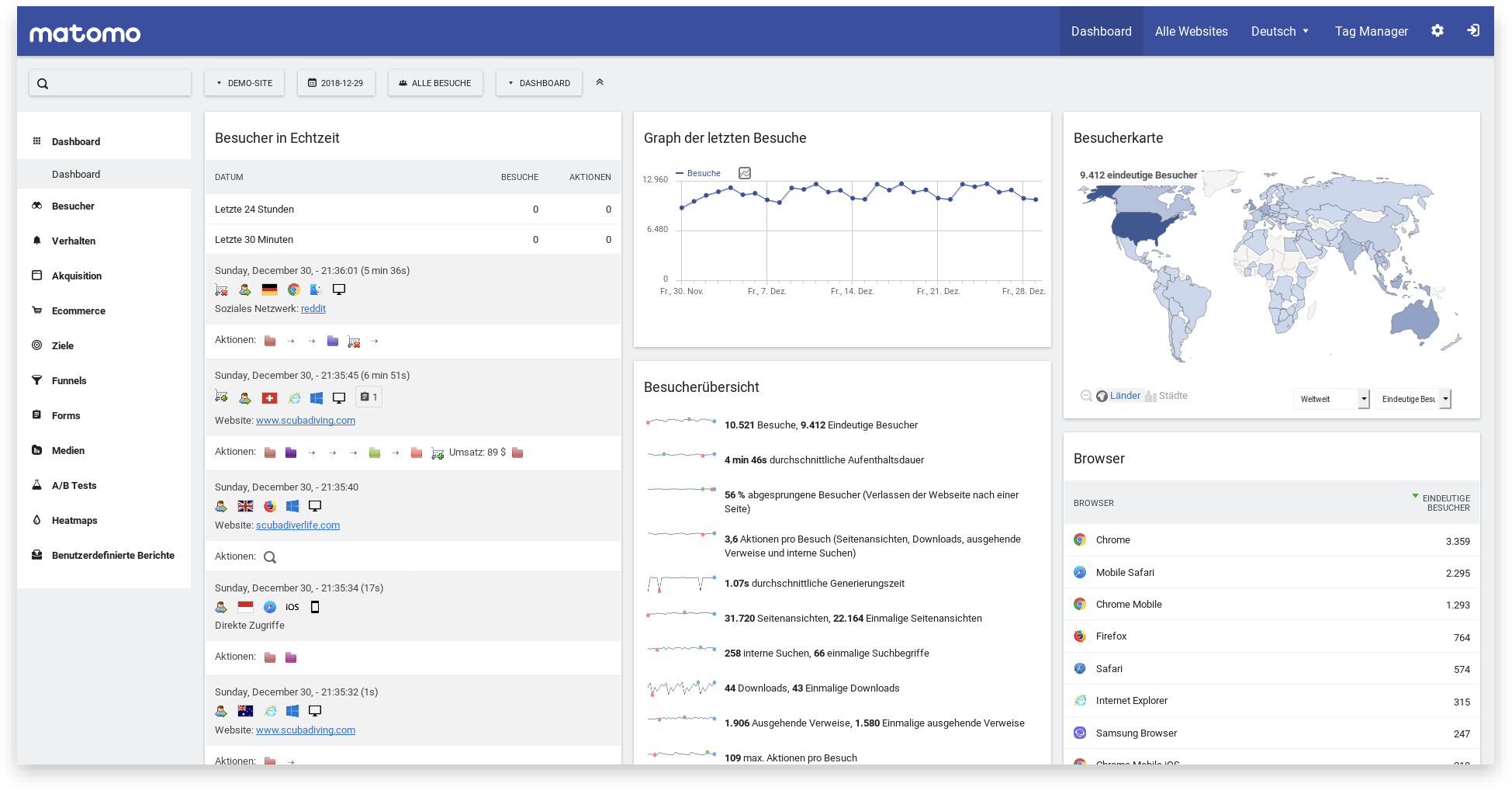Click the Funnels filter icon in sidebar
1512x794 pixels.
(36, 380)
